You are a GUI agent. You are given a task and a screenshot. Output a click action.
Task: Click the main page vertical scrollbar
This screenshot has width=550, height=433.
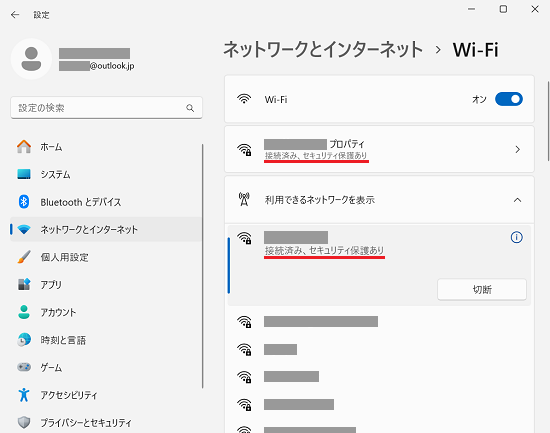coord(548,121)
